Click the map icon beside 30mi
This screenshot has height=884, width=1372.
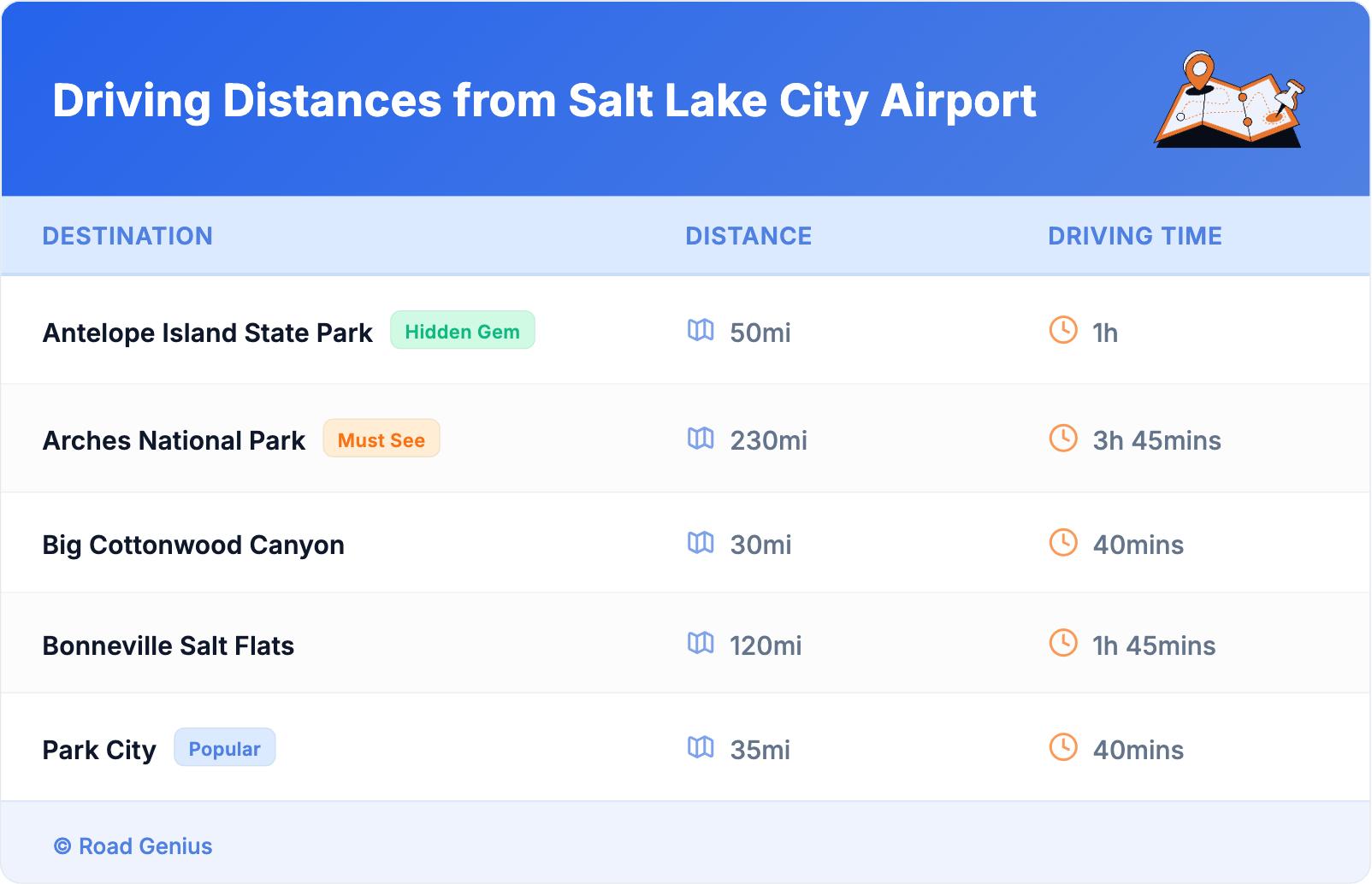click(x=701, y=543)
